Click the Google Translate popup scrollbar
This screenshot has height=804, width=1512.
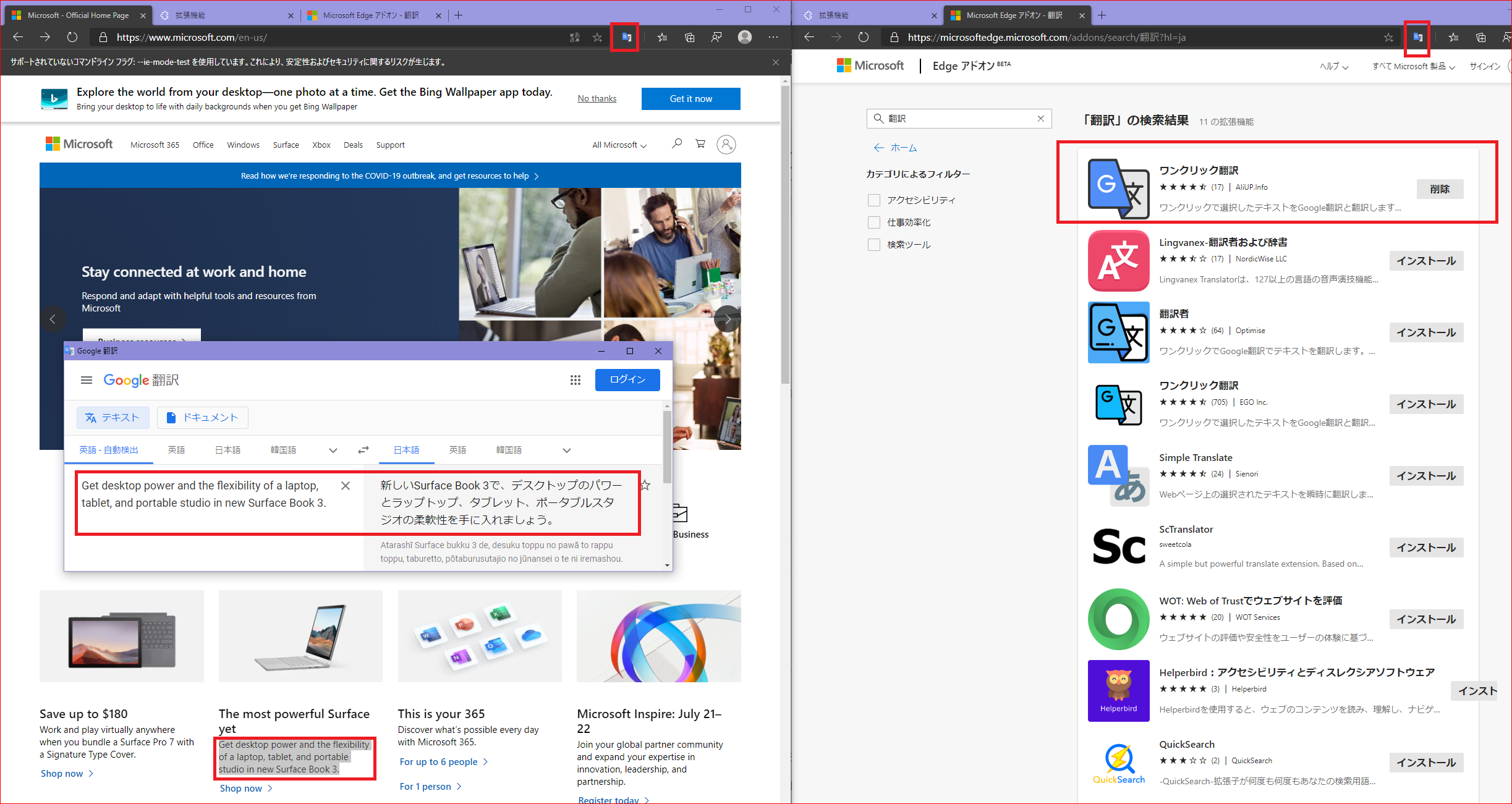click(x=667, y=446)
